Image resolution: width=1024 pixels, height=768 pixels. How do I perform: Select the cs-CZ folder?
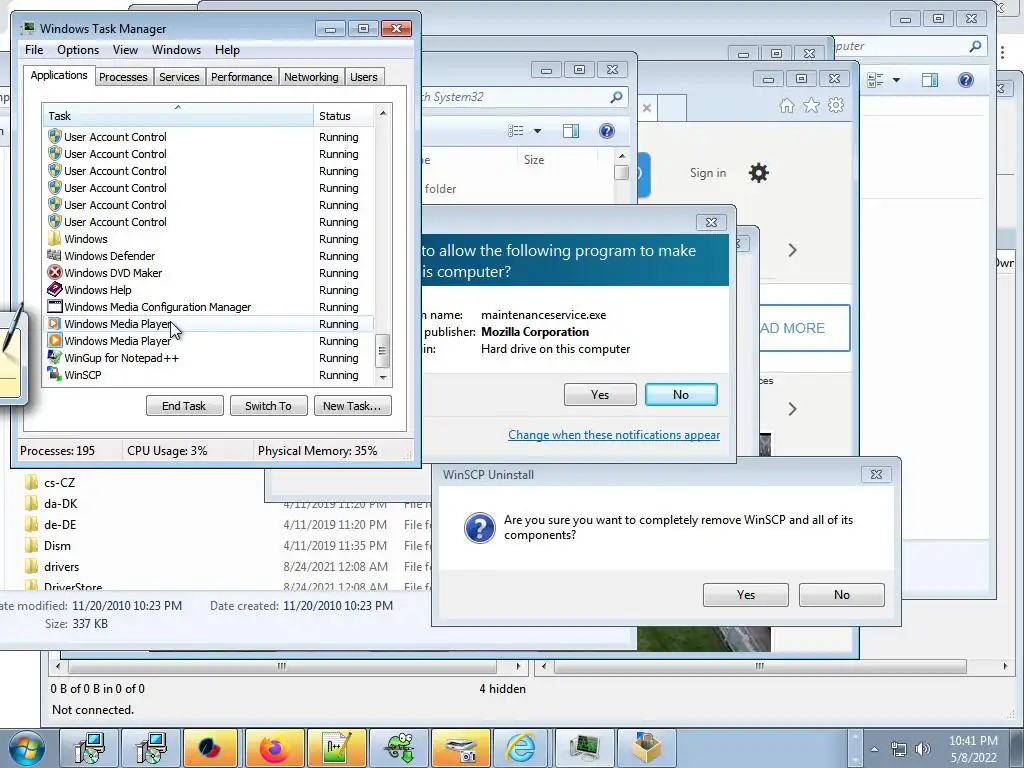pyautogui.click(x=59, y=483)
